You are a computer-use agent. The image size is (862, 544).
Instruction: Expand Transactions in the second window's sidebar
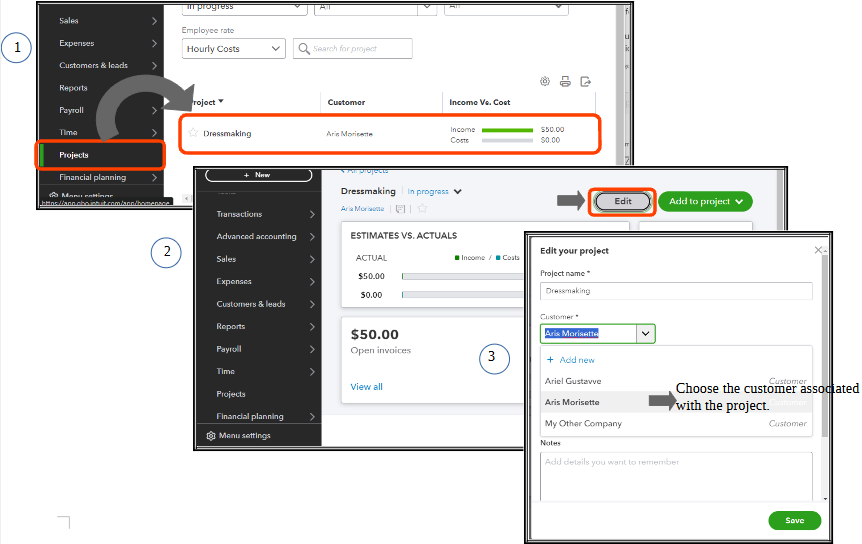pos(312,214)
